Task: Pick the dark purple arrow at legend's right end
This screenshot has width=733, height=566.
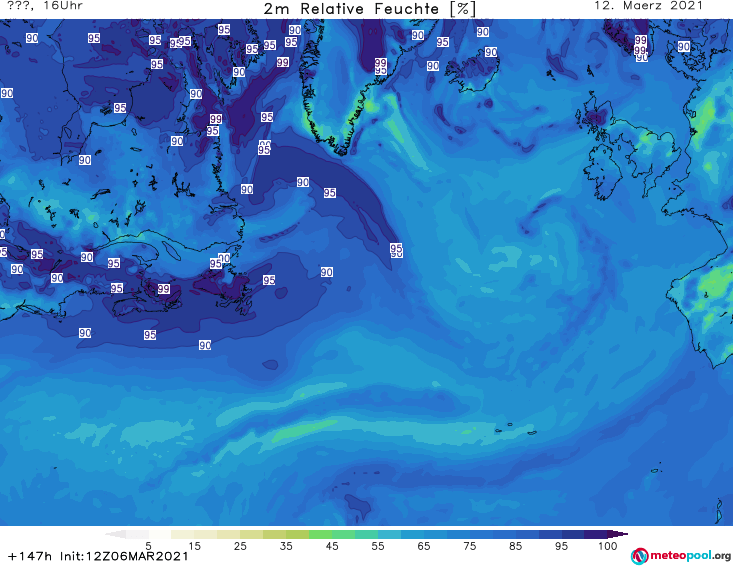Action: pyautogui.click(x=618, y=534)
